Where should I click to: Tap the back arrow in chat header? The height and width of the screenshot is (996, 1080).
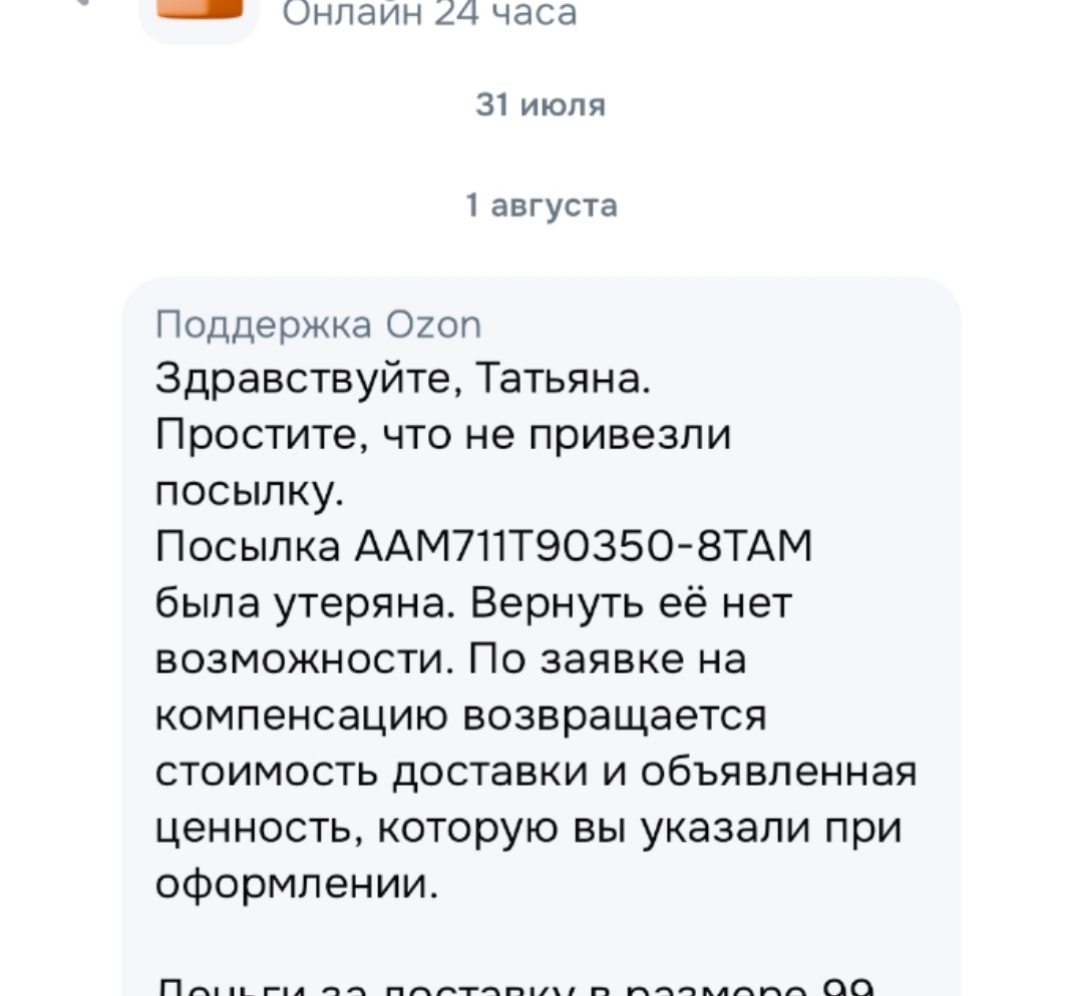(x=80, y=5)
